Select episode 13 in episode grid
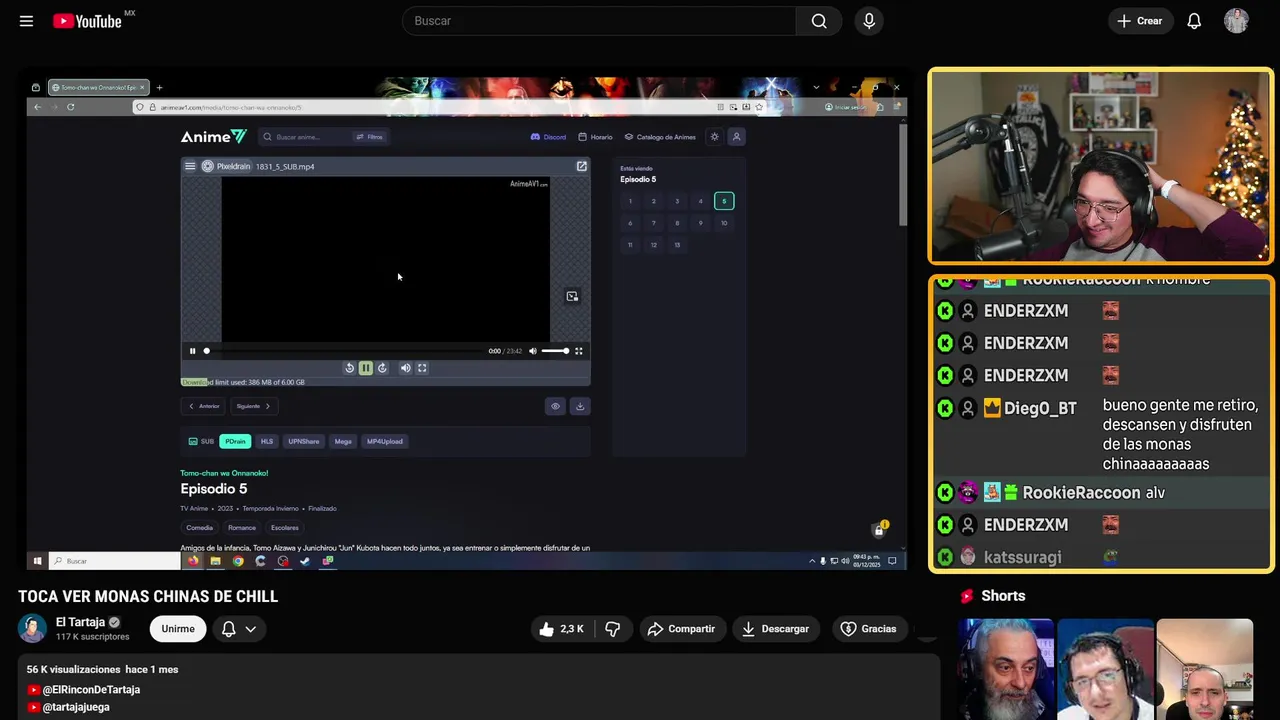The height and width of the screenshot is (720, 1280). (x=677, y=245)
